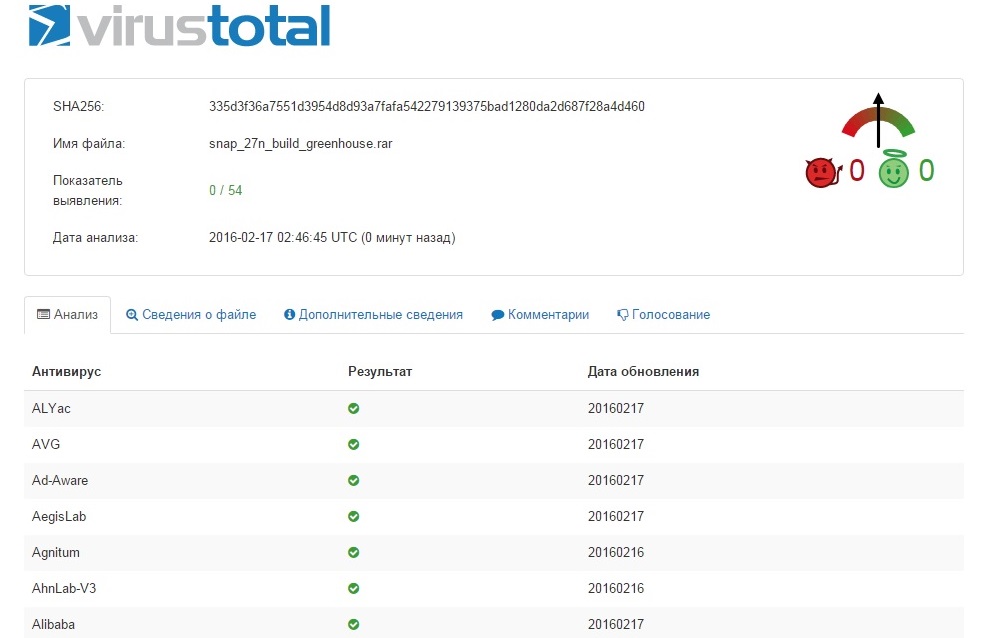Screen dimensions: 988x638
Task: Click the AegisLab antivirus name
Action: [x=59, y=516]
